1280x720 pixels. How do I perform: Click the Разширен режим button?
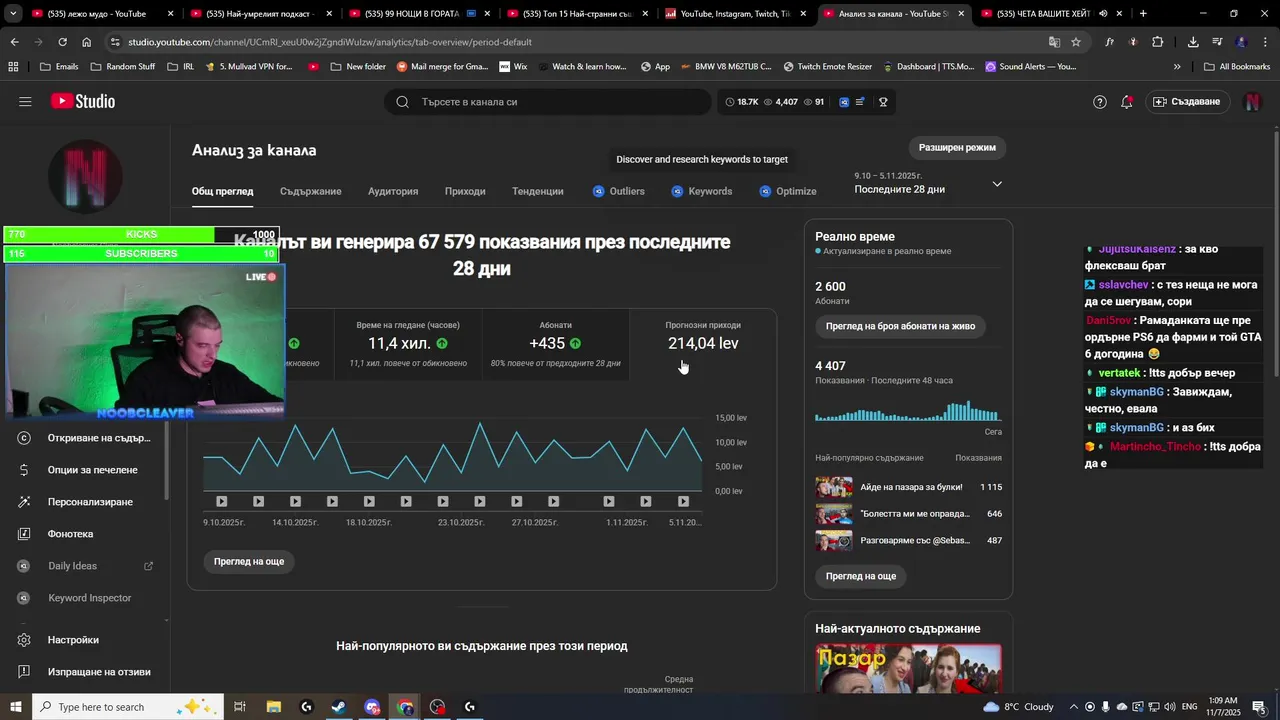tap(957, 147)
